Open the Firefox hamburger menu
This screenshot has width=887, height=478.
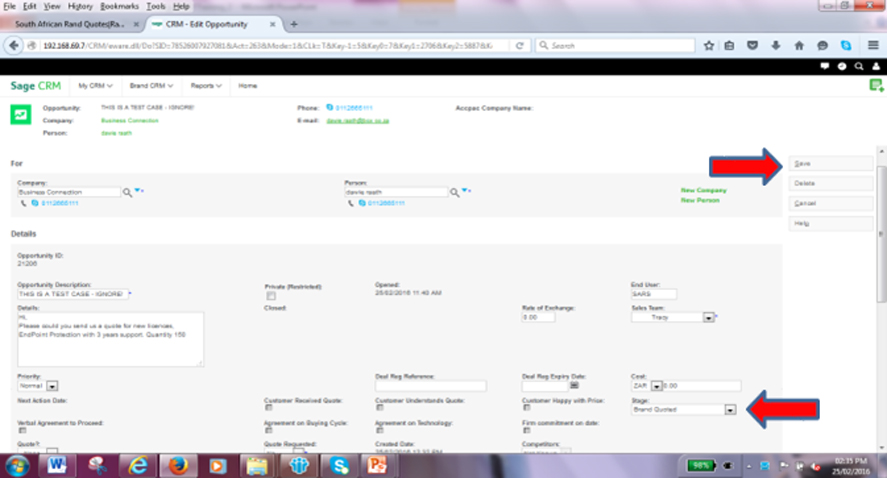coord(873,45)
